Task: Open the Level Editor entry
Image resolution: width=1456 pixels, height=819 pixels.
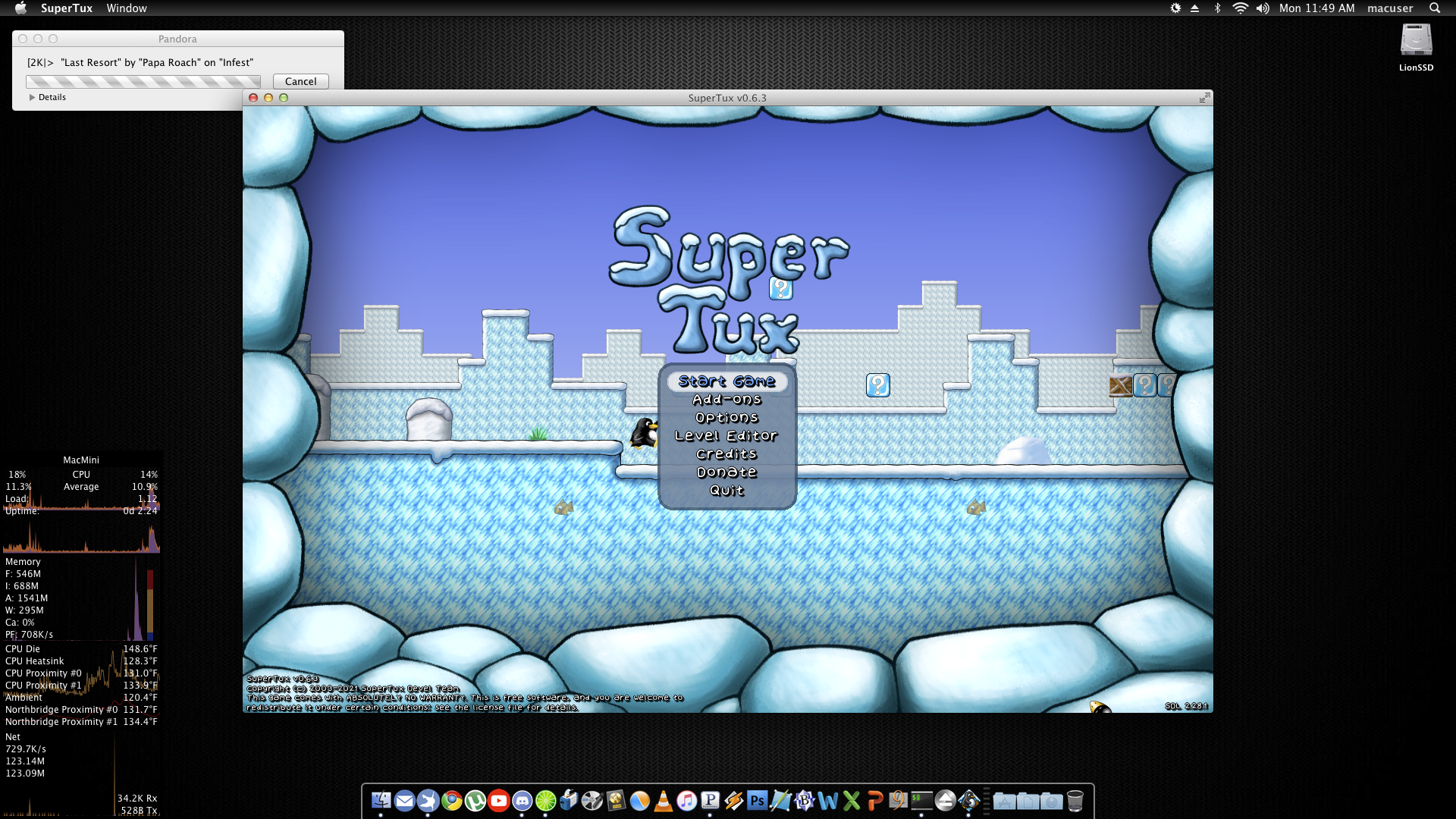Action: [x=726, y=436]
